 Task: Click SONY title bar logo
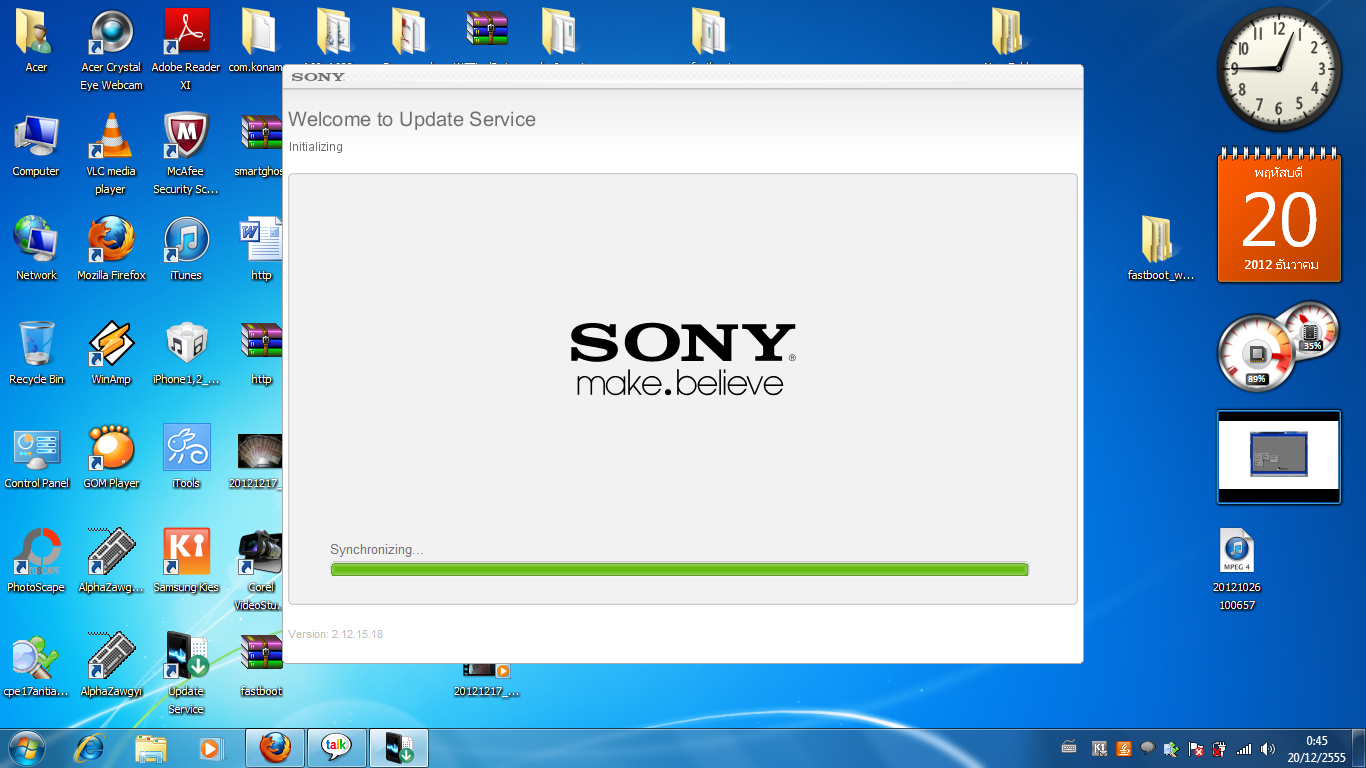[x=318, y=77]
